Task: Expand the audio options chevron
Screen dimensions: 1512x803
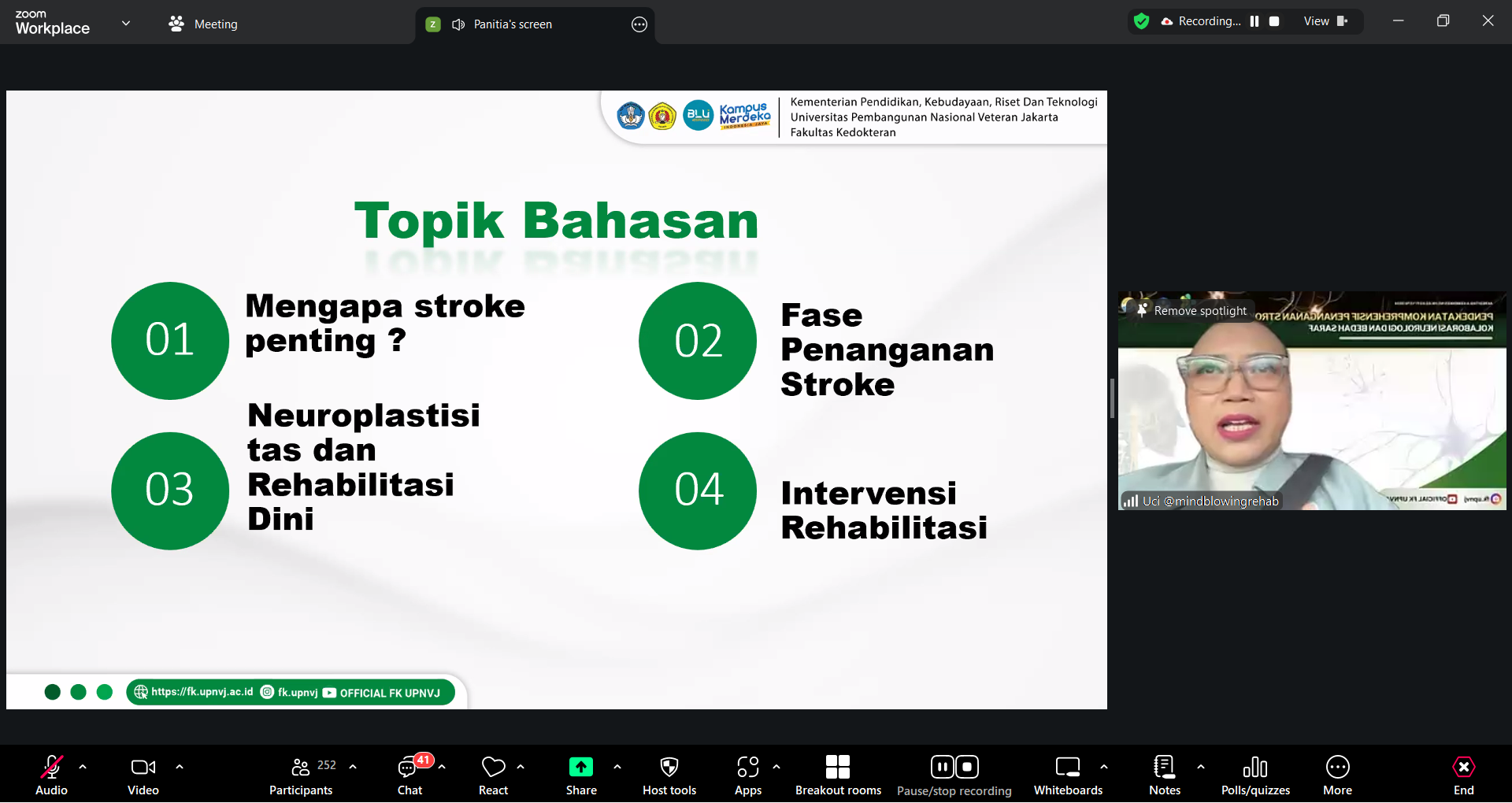Action: (x=83, y=766)
